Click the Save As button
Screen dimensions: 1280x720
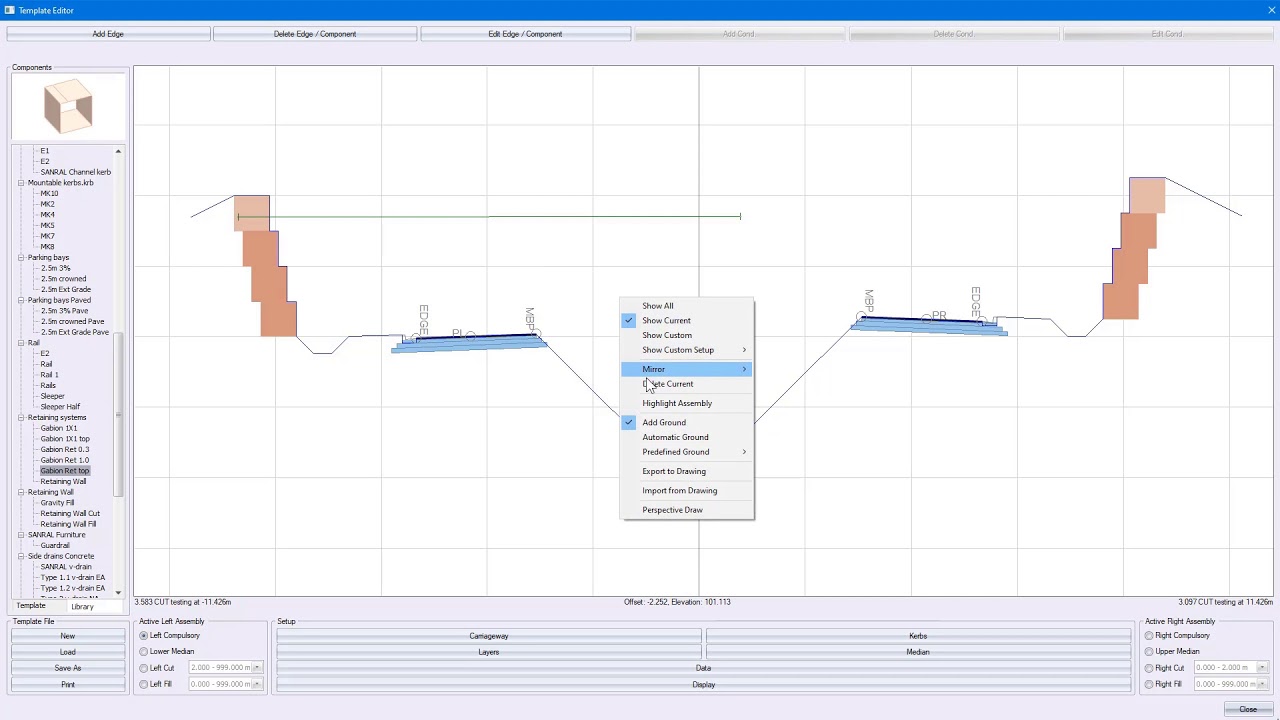pyautogui.click(x=68, y=668)
